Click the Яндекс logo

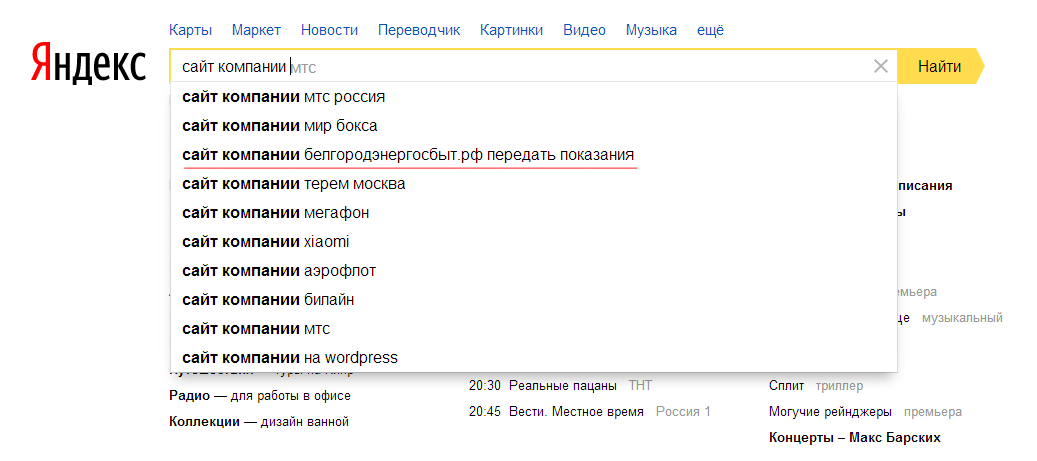tap(88, 63)
